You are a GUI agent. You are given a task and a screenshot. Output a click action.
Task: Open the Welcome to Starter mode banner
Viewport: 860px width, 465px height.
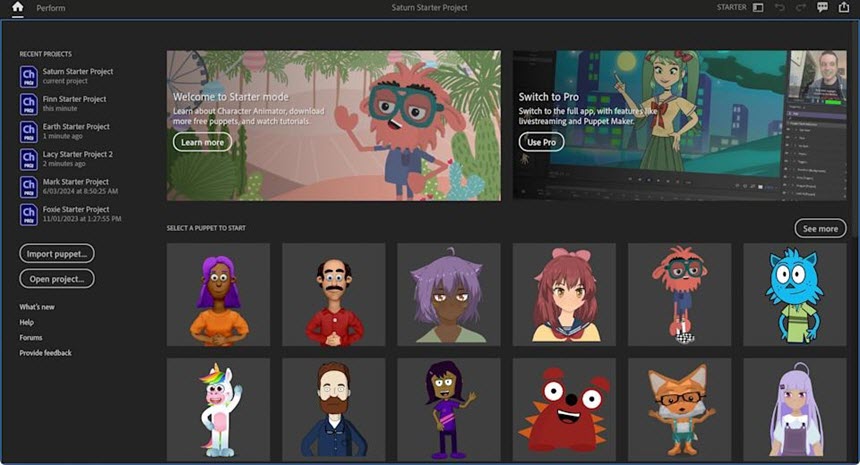click(x=333, y=126)
